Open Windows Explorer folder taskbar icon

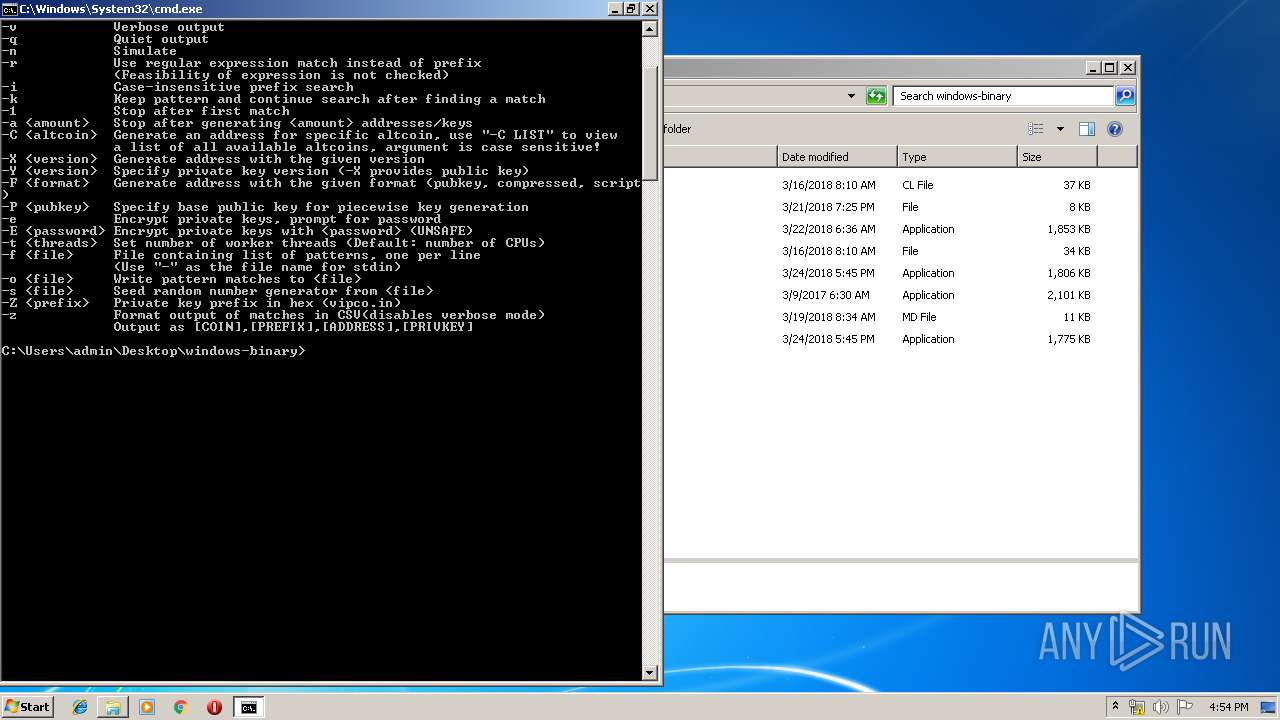(x=113, y=707)
